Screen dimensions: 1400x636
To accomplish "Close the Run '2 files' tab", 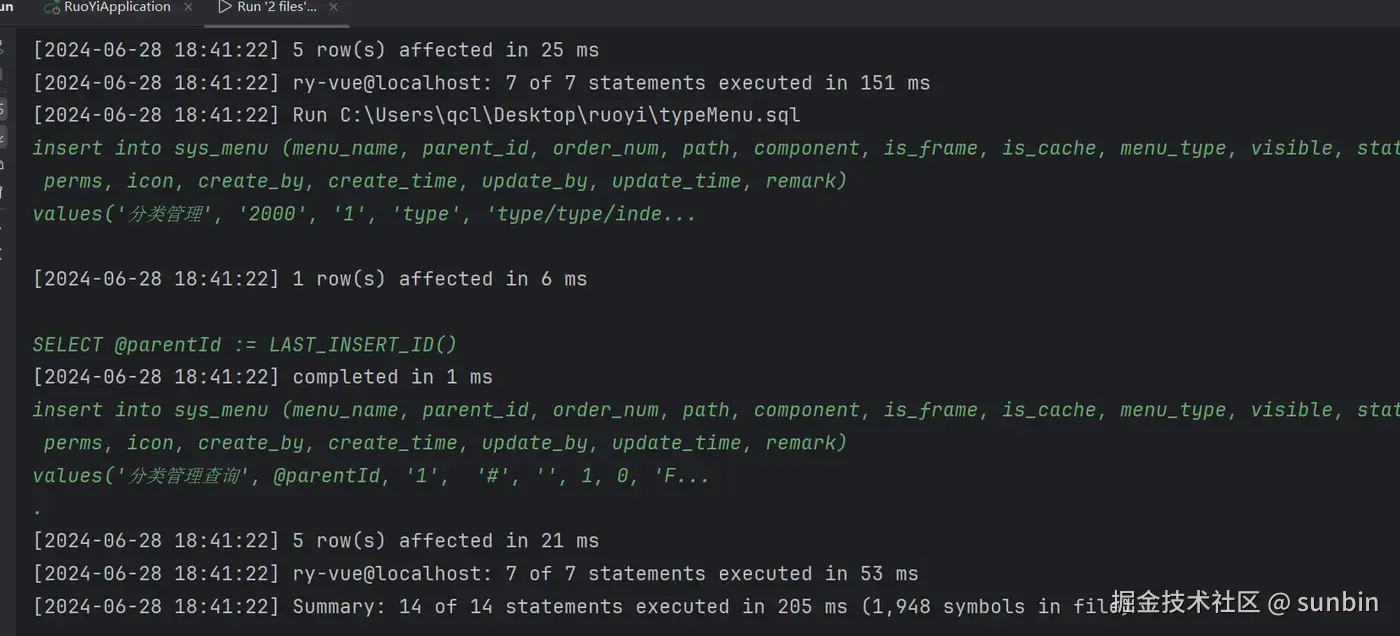I will tap(334, 7).
